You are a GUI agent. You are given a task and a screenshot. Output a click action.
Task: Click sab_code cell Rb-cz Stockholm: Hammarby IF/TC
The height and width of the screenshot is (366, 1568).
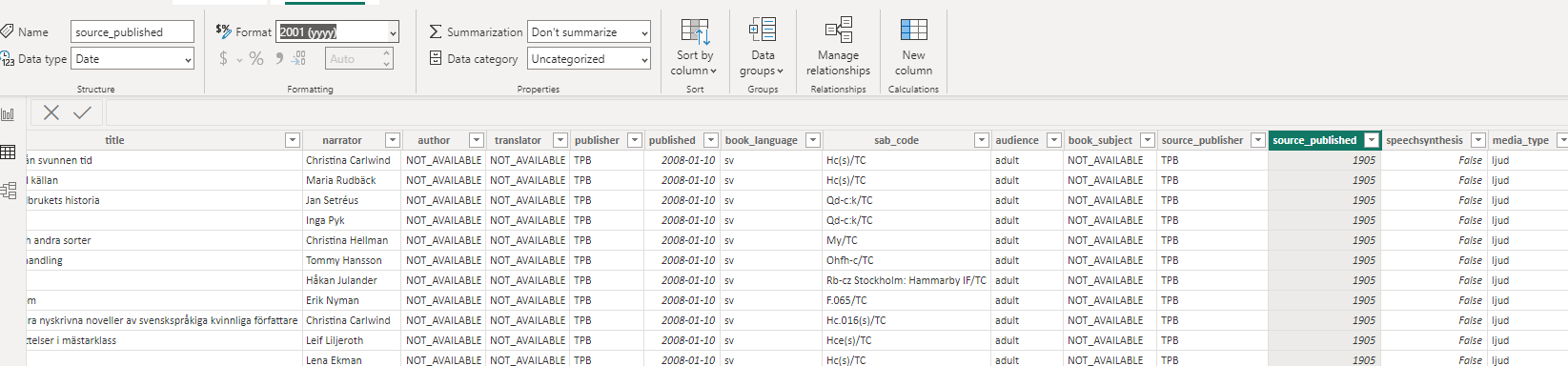[x=906, y=280]
